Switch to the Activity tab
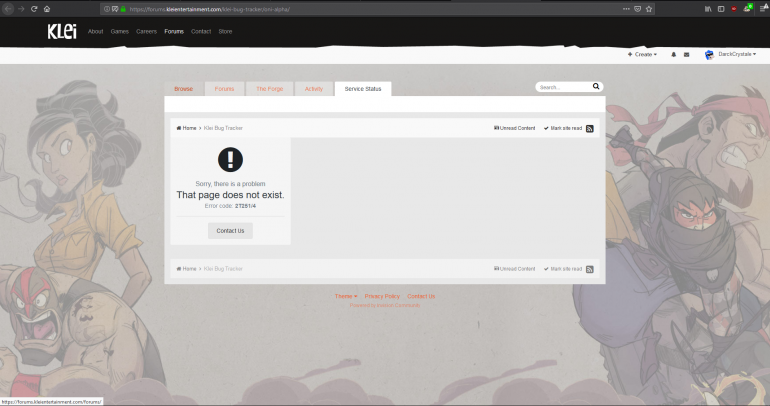 [314, 89]
